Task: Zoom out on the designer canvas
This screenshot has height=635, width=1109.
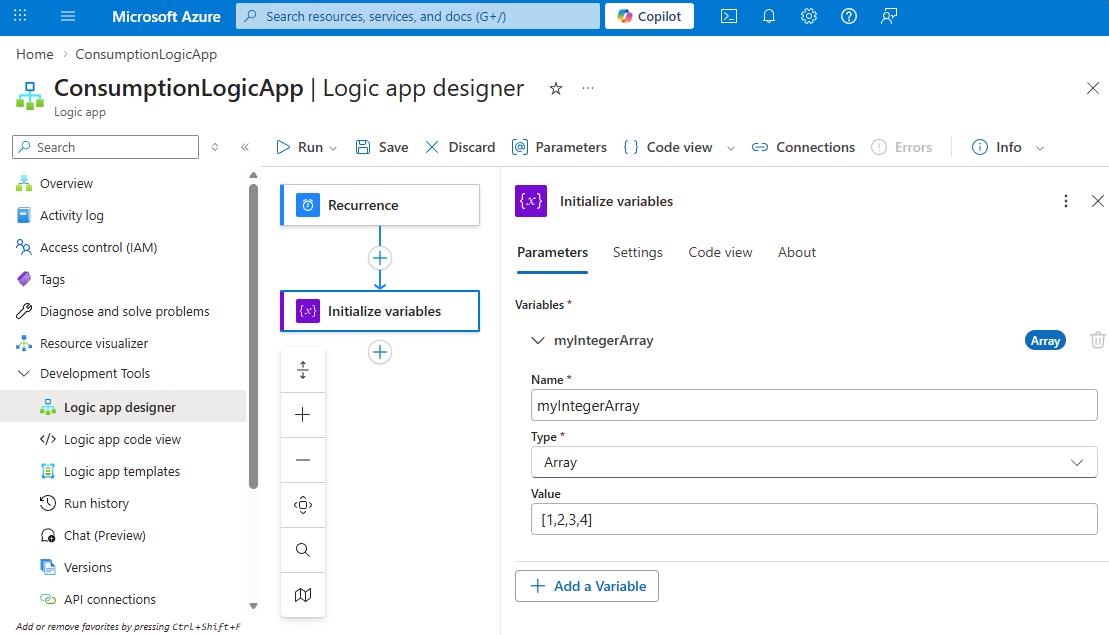Action: tap(303, 460)
